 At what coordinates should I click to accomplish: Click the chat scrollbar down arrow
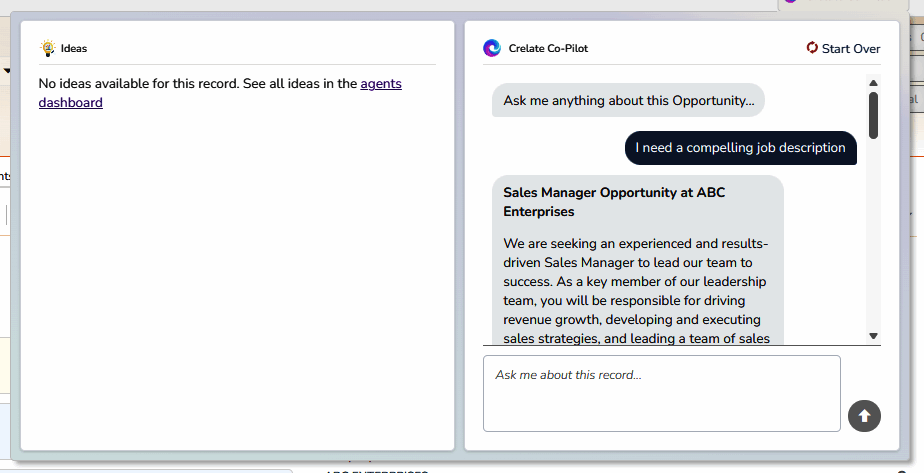pyautogui.click(x=873, y=337)
